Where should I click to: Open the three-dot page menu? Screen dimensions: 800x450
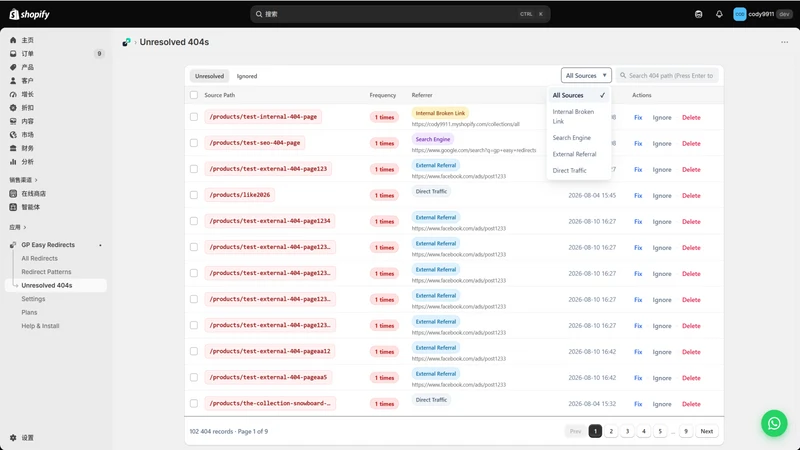784,42
